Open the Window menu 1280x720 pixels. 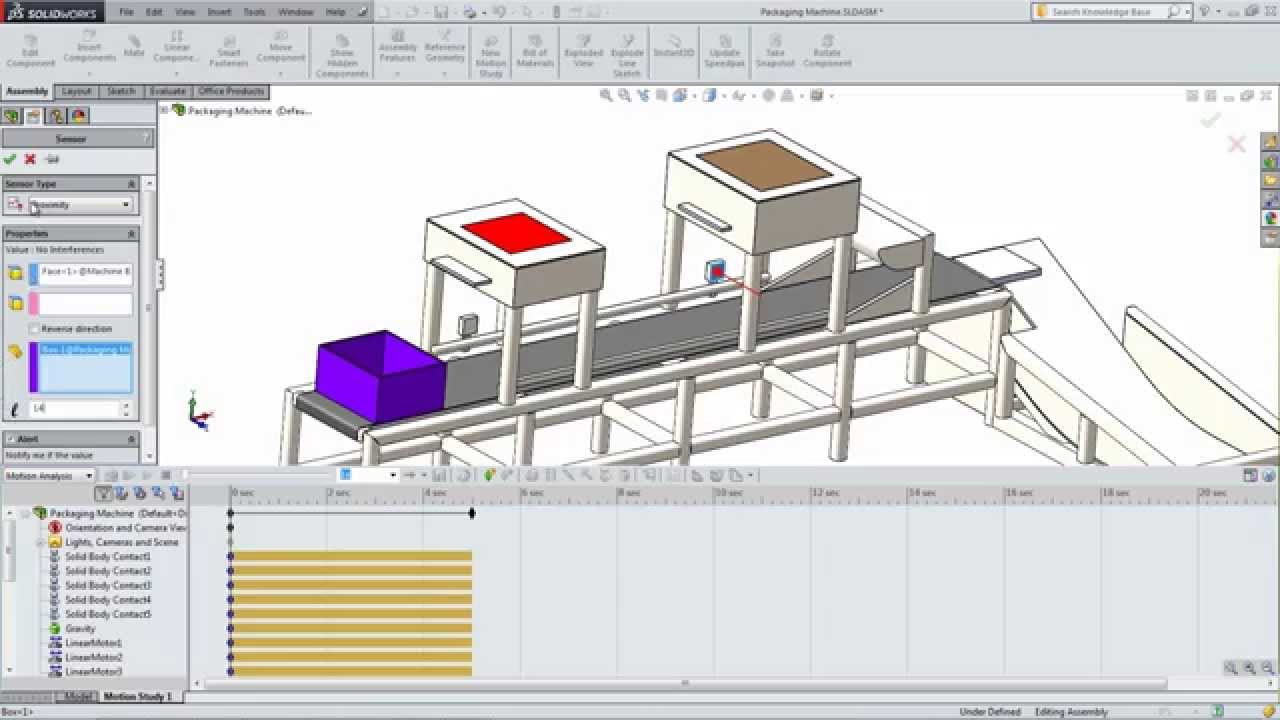295,12
